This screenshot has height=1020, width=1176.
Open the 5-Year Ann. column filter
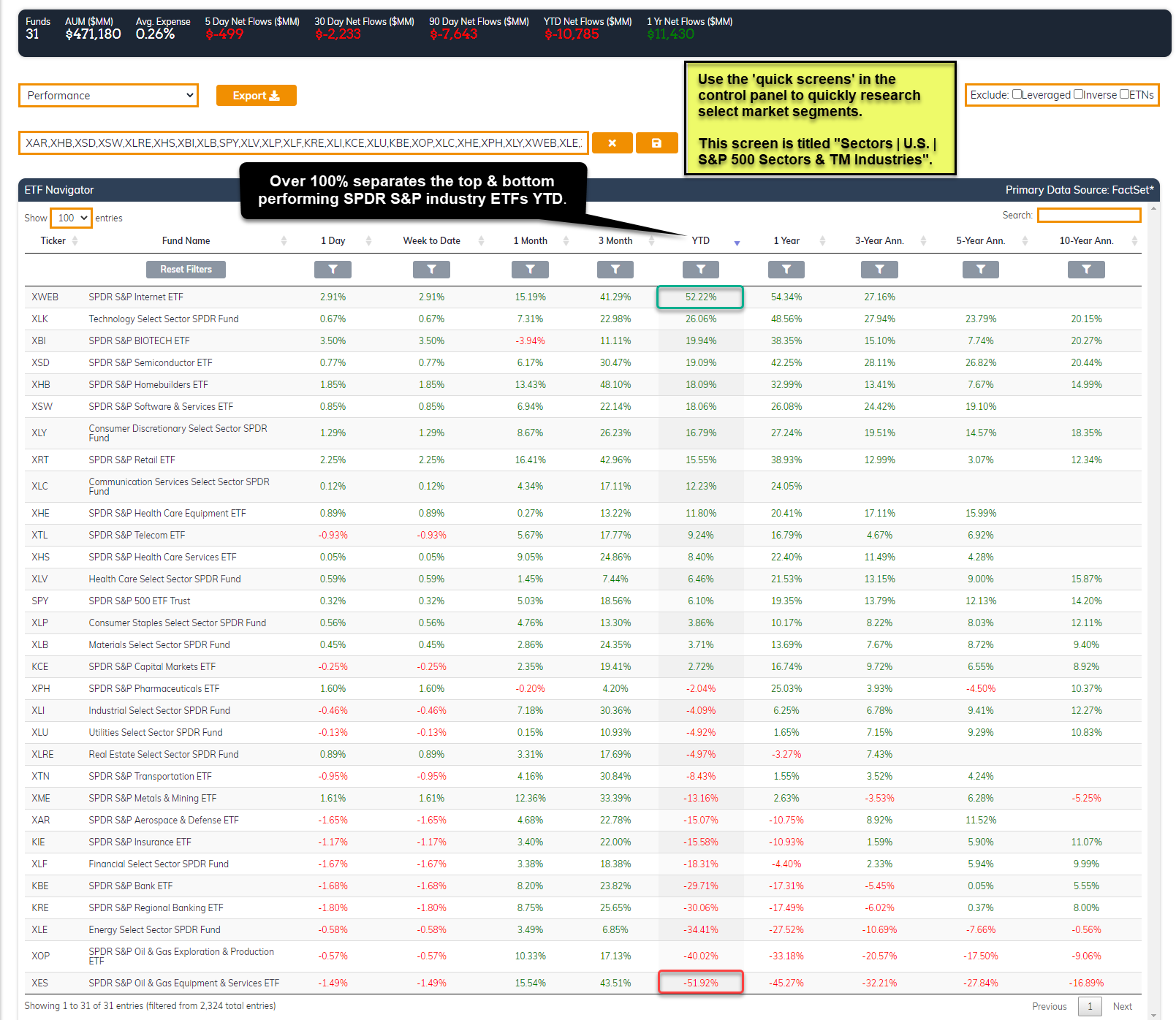click(981, 270)
